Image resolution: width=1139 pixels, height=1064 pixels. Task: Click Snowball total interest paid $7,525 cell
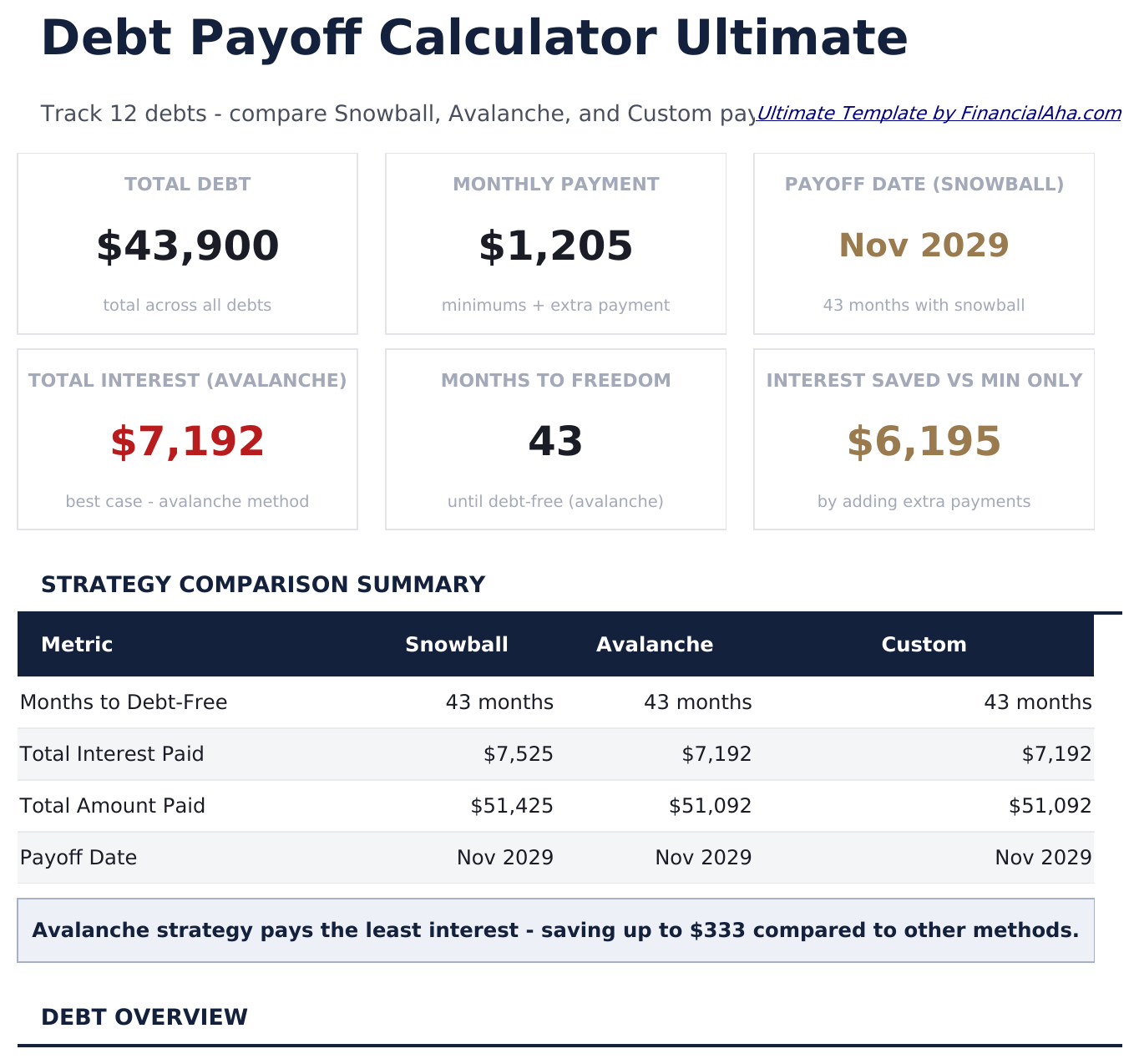[x=518, y=754]
